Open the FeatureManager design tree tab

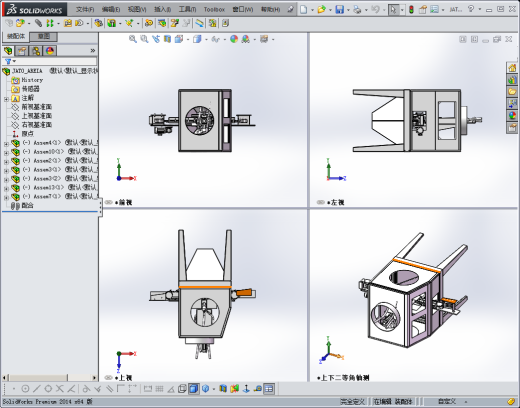(x=8, y=51)
